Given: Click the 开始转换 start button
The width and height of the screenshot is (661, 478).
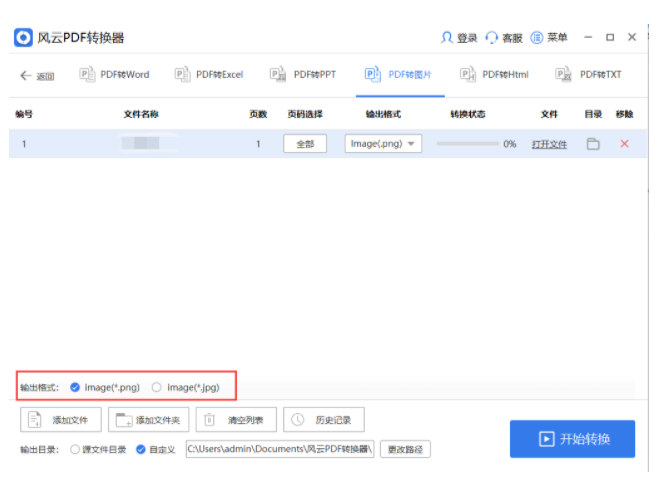Looking at the screenshot, I should click(572, 439).
